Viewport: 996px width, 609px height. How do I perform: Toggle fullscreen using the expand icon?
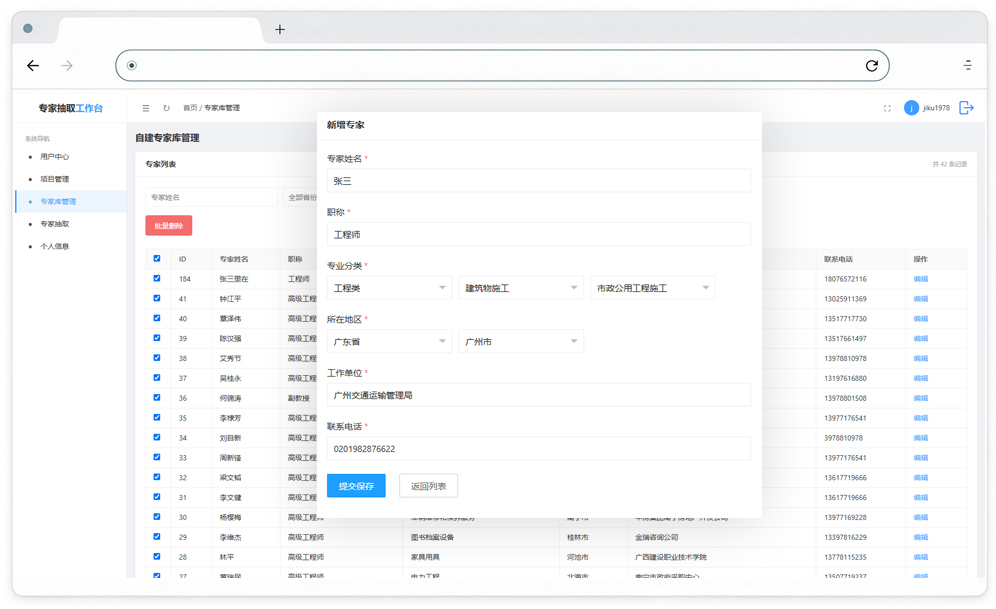pyautogui.click(x=887, y=108)
